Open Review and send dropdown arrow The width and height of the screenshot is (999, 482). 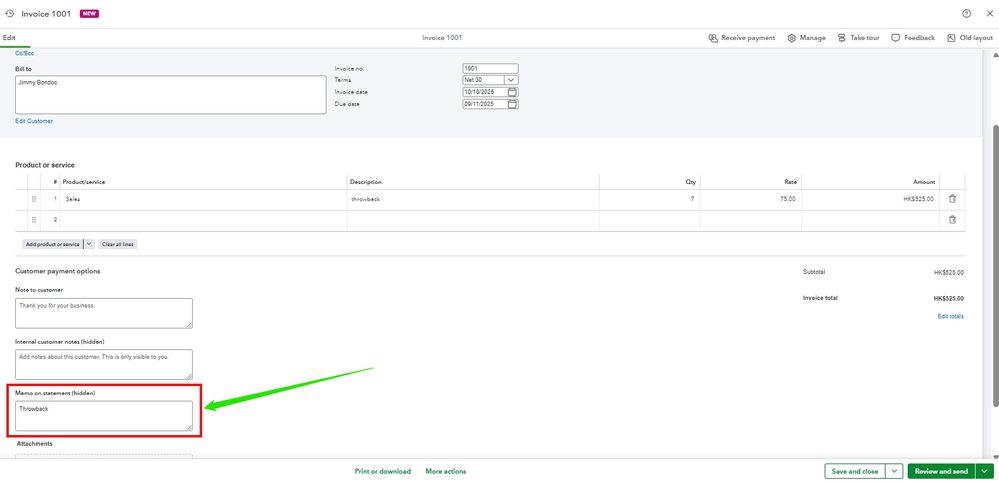click(x=986, y=471)
